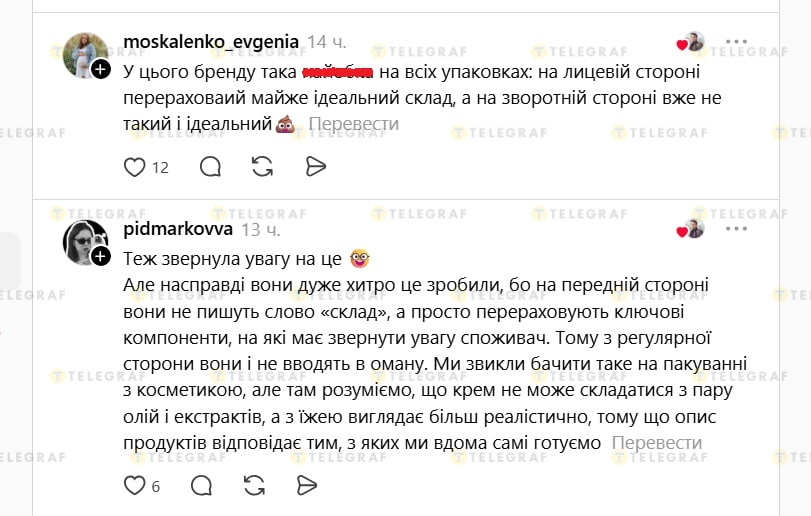Open the pidmarkovva username profile link
The image size is (811, 516).
click(178, 229)
